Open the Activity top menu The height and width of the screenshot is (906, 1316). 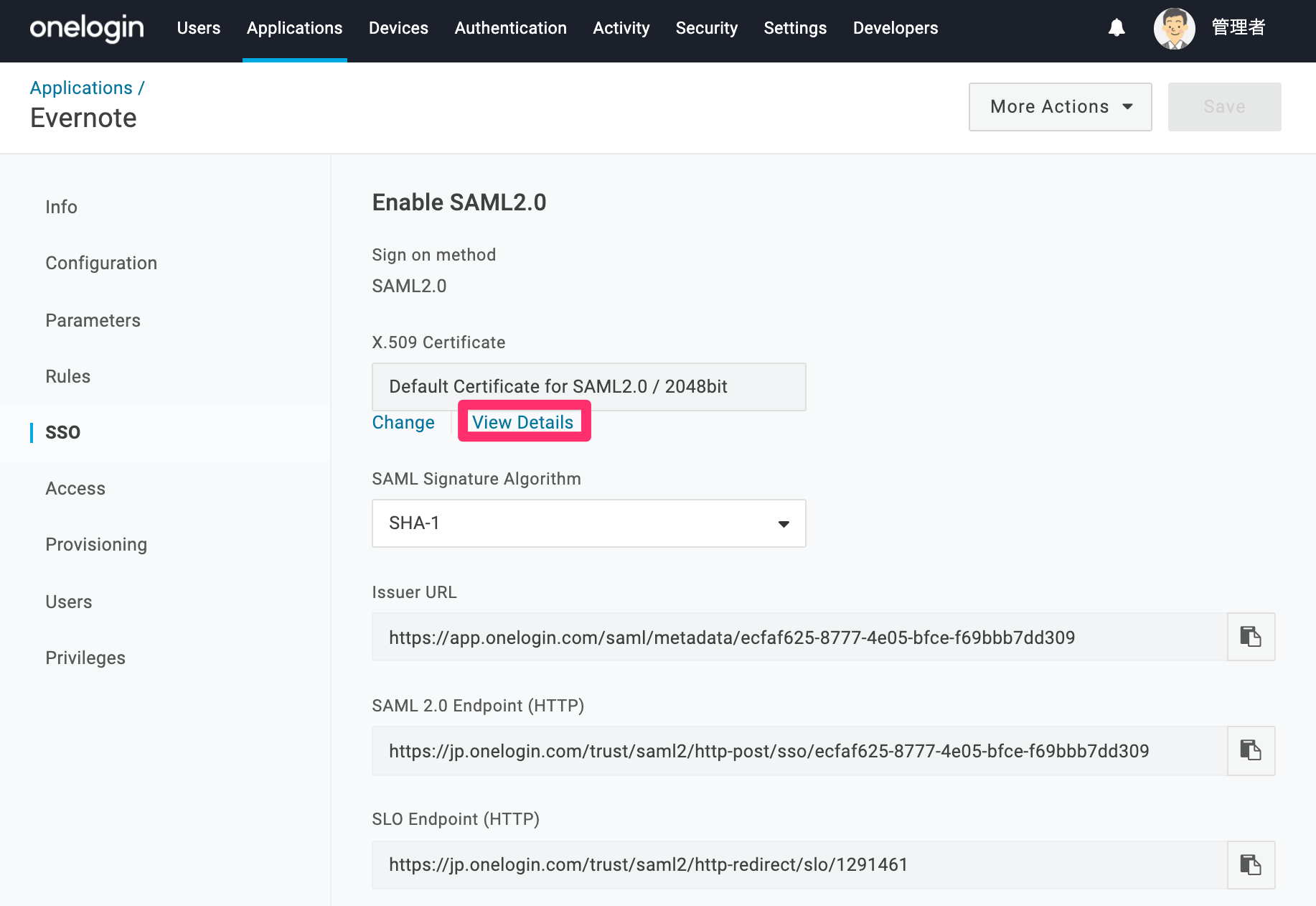coord(621,28)
